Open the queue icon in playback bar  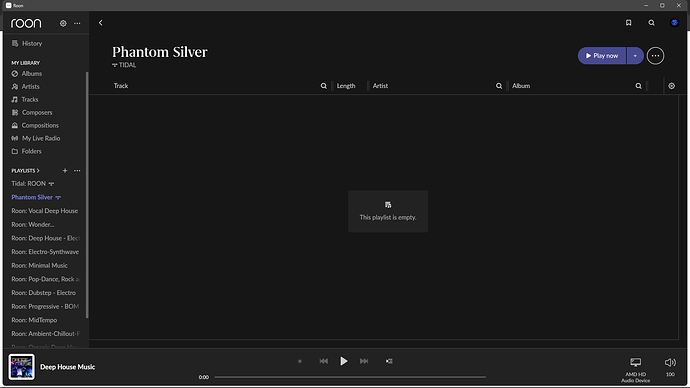pyautogui.click(x=389, y=361)
